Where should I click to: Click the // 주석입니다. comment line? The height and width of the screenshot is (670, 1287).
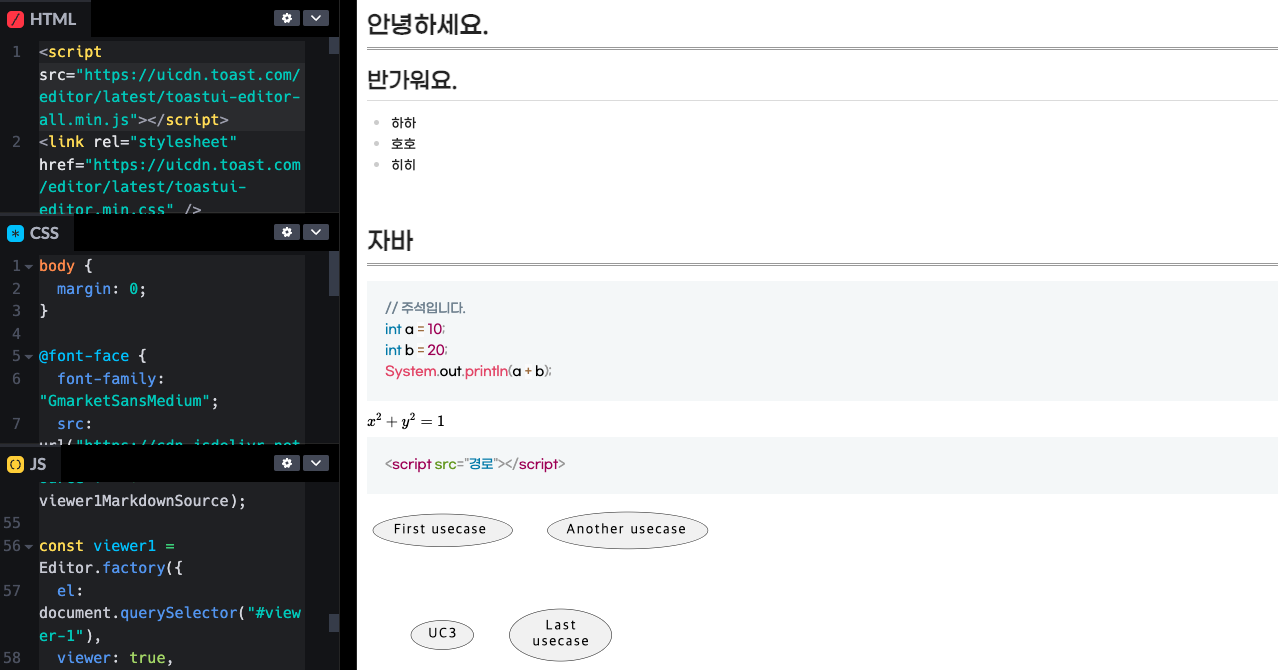pyautogui.click(x=425, y=308)
